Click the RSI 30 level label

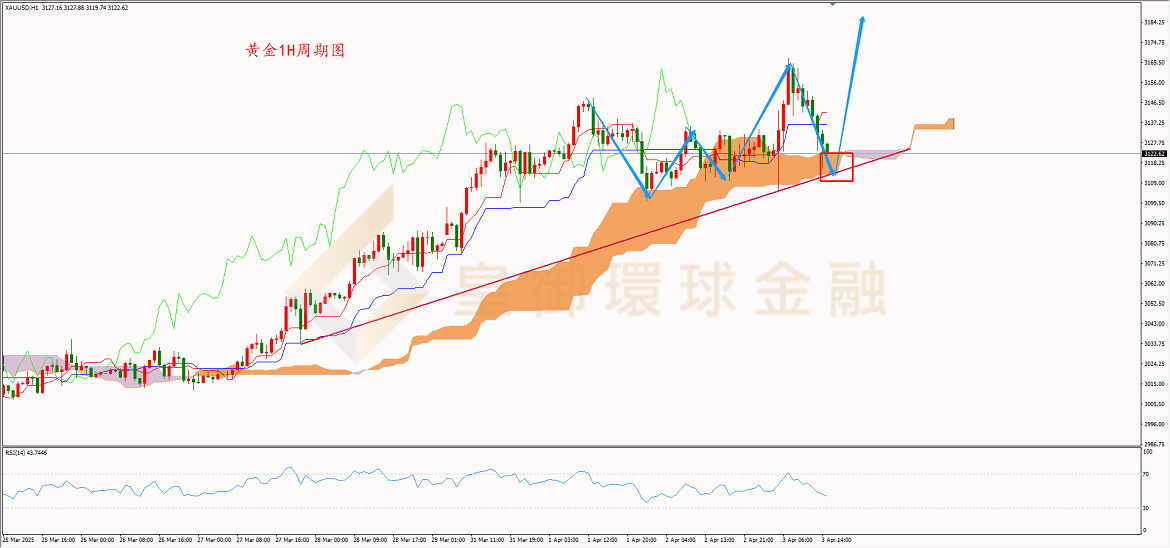tap(1147, 508)
